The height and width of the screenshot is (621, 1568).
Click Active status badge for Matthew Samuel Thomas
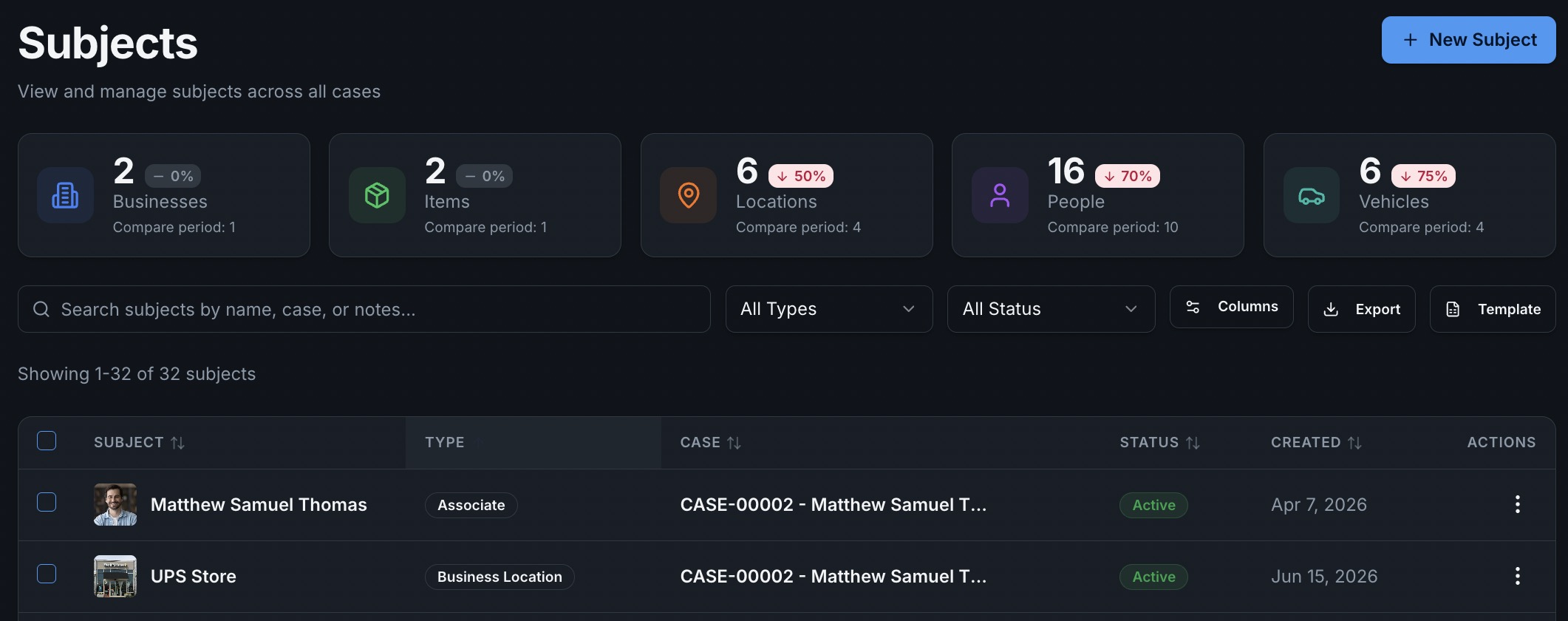[x=1153, y=505]
